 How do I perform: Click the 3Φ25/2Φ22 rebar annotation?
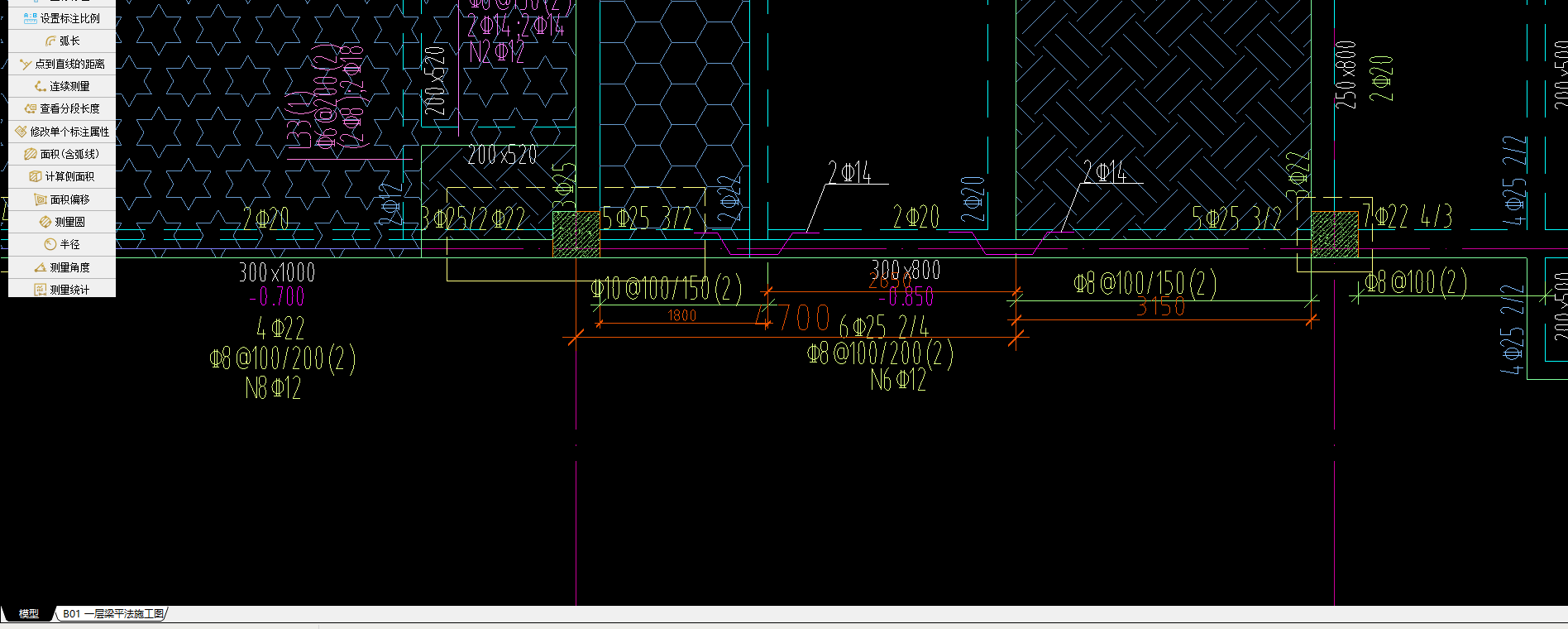pyautogui.click(x=473, y=218)
